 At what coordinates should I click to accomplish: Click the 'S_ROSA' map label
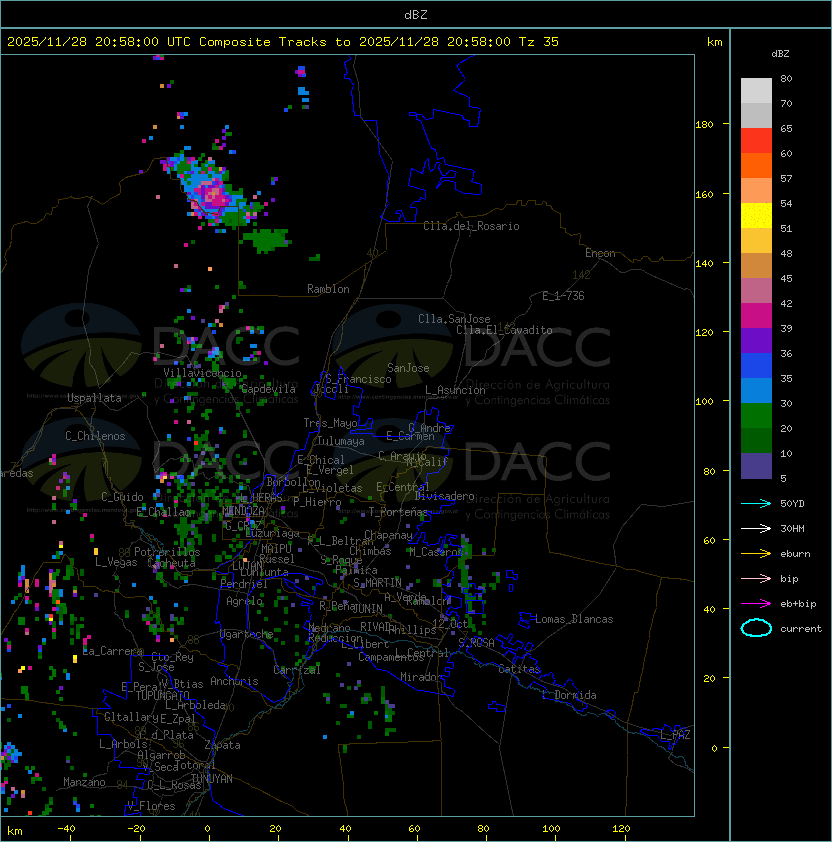pyautogui.click(x=476, y=643)
